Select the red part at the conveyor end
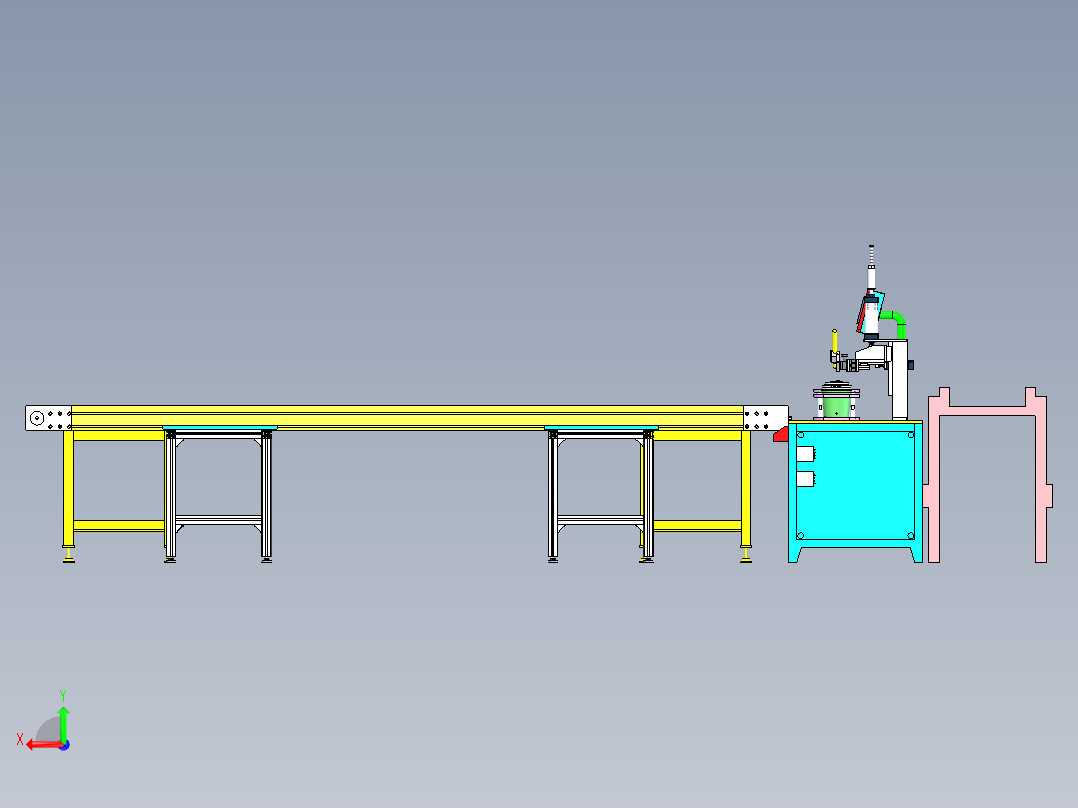This screenshot has height=808, width=1078. [780, 435]
